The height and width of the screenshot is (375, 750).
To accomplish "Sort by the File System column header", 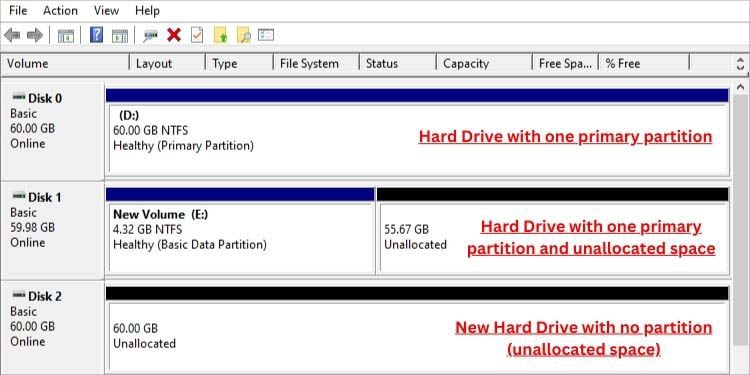I will coord(316,64).
